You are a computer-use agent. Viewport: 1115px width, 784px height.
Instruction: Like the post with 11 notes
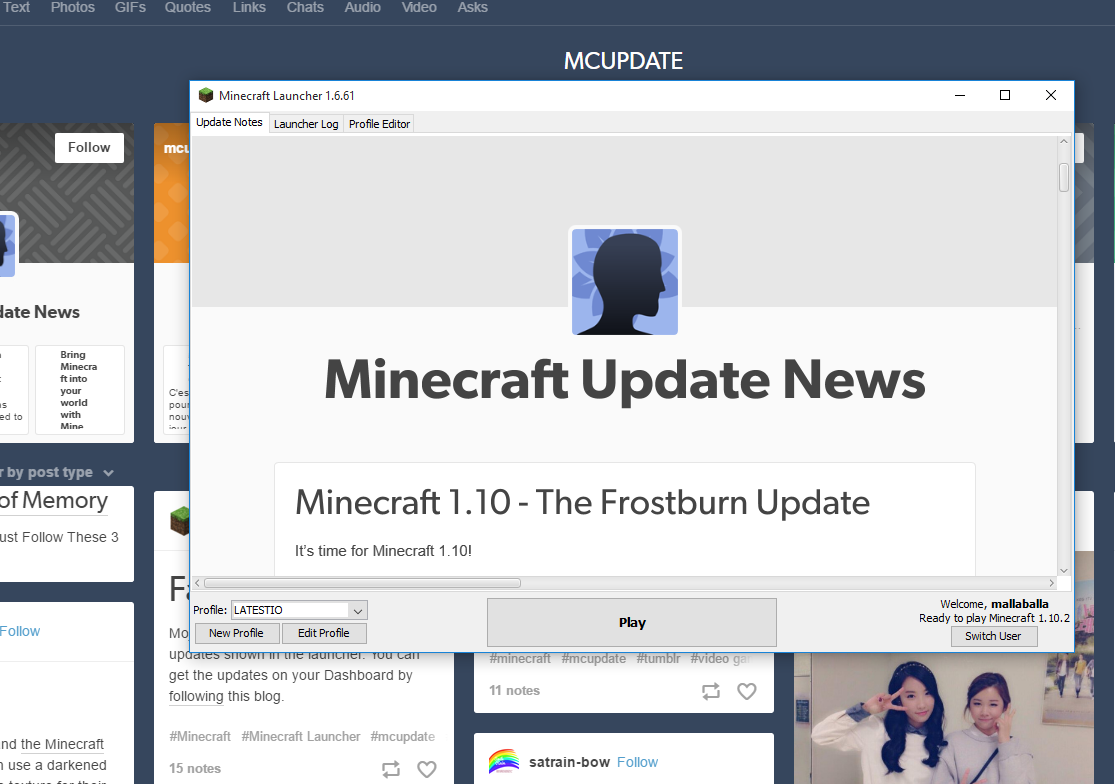(x=747, y=691)
